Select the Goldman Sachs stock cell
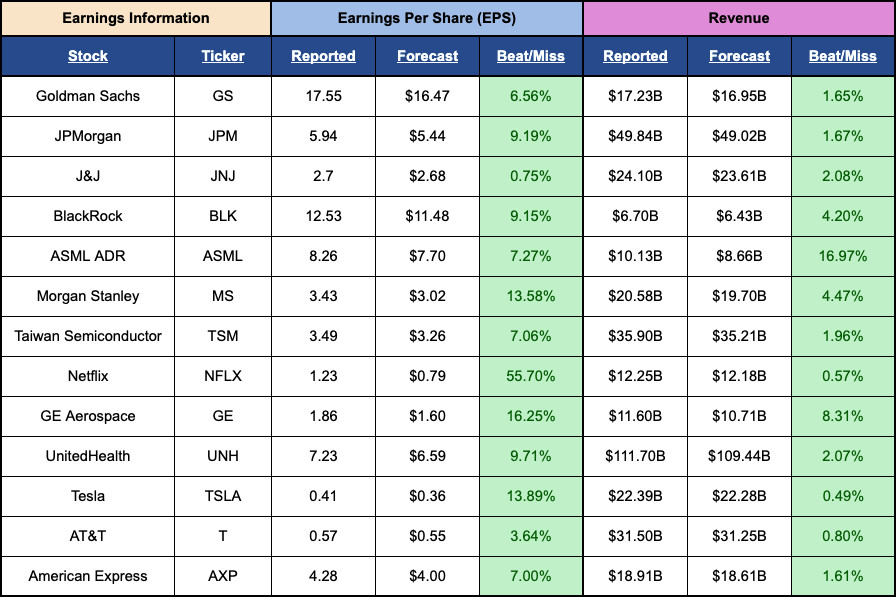Viewport: 896px width, 597px height. pos(88,96)
